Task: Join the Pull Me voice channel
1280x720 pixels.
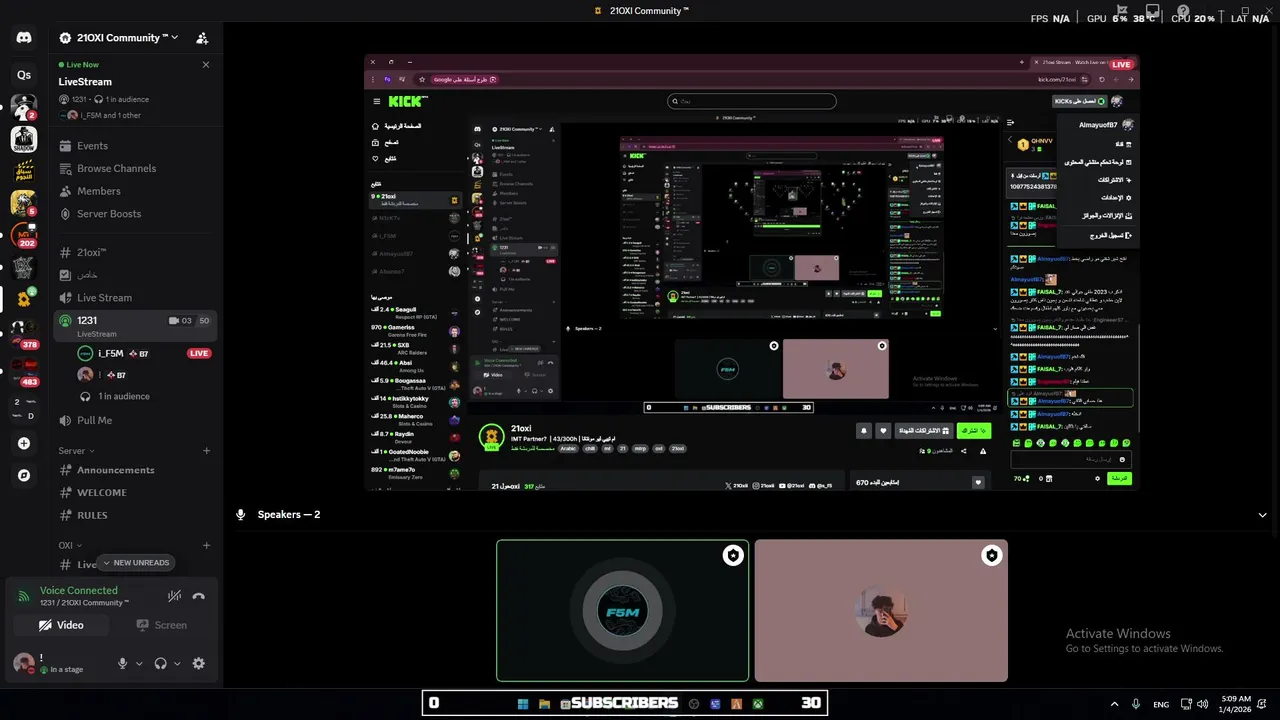Action: click(134, 421)
